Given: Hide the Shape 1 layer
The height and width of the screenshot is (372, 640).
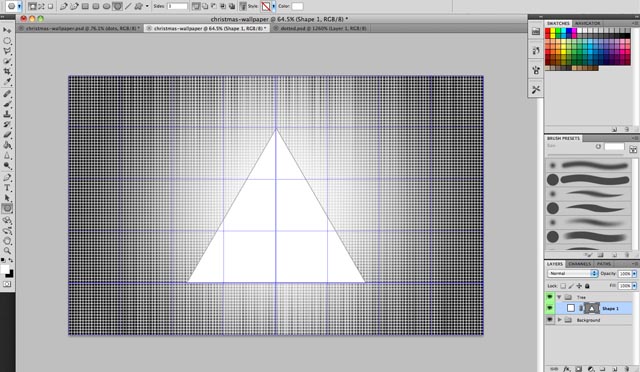Looking at the screenshot, I should pos(550,308).
